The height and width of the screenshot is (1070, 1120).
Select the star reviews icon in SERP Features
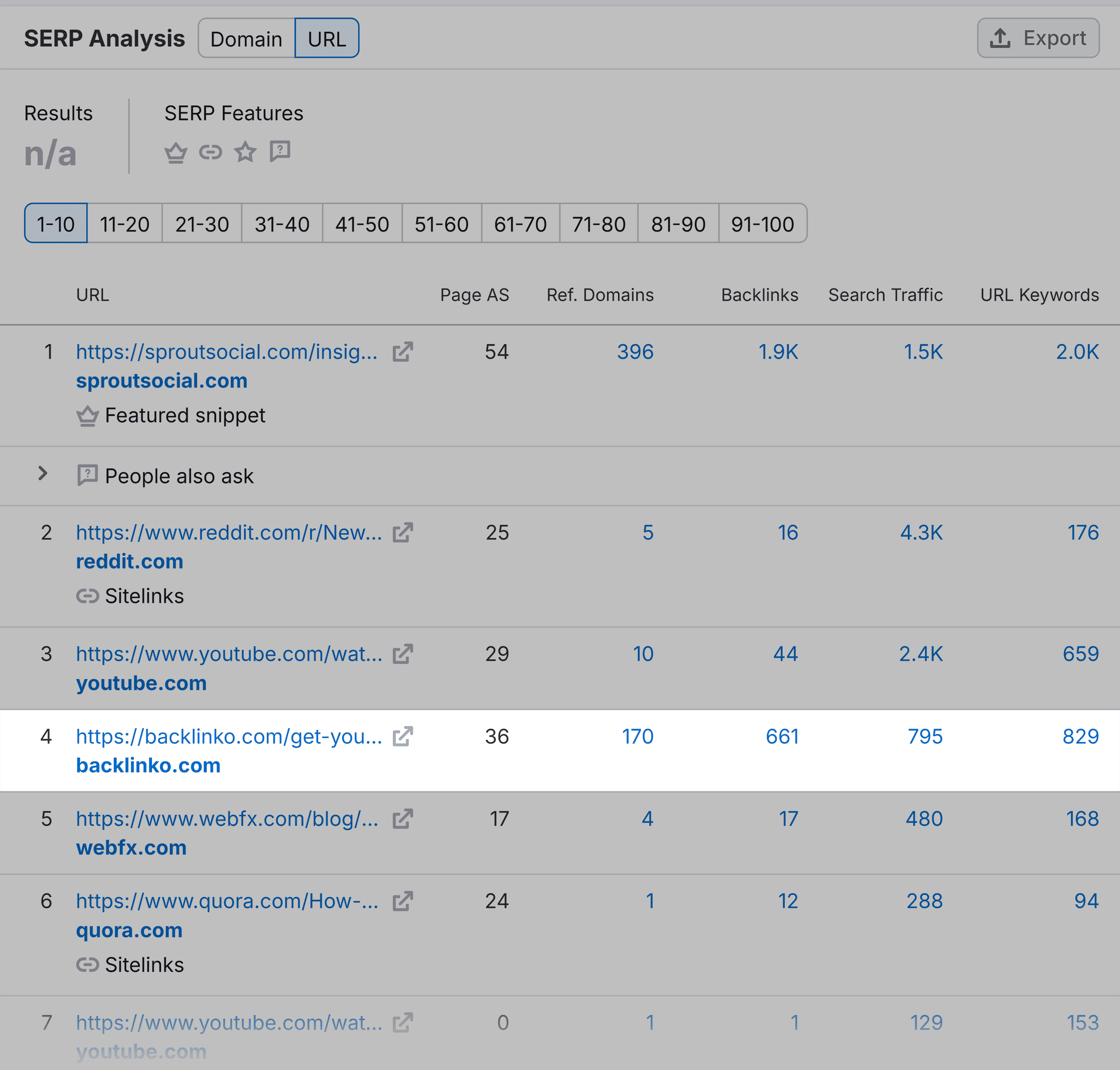(x=245, y=151)
